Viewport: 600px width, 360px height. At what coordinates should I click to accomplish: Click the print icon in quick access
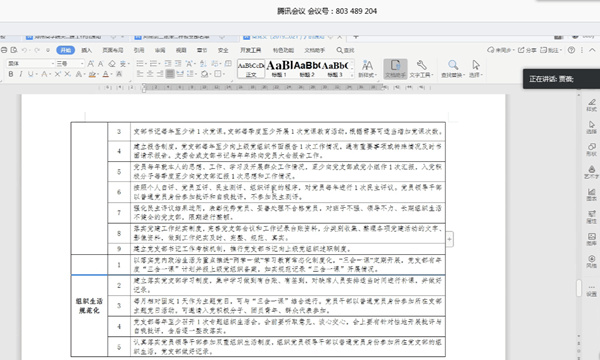tap(4, 50)
